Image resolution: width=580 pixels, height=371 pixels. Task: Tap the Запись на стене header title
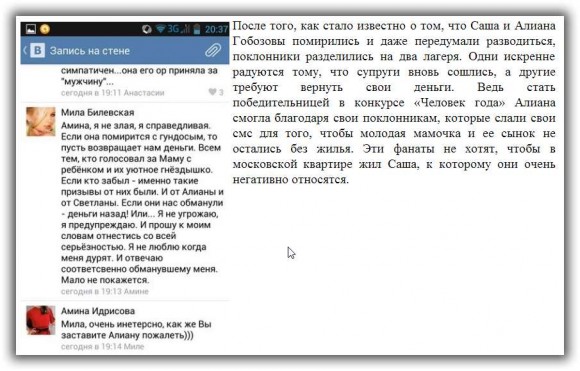point(90,51)
